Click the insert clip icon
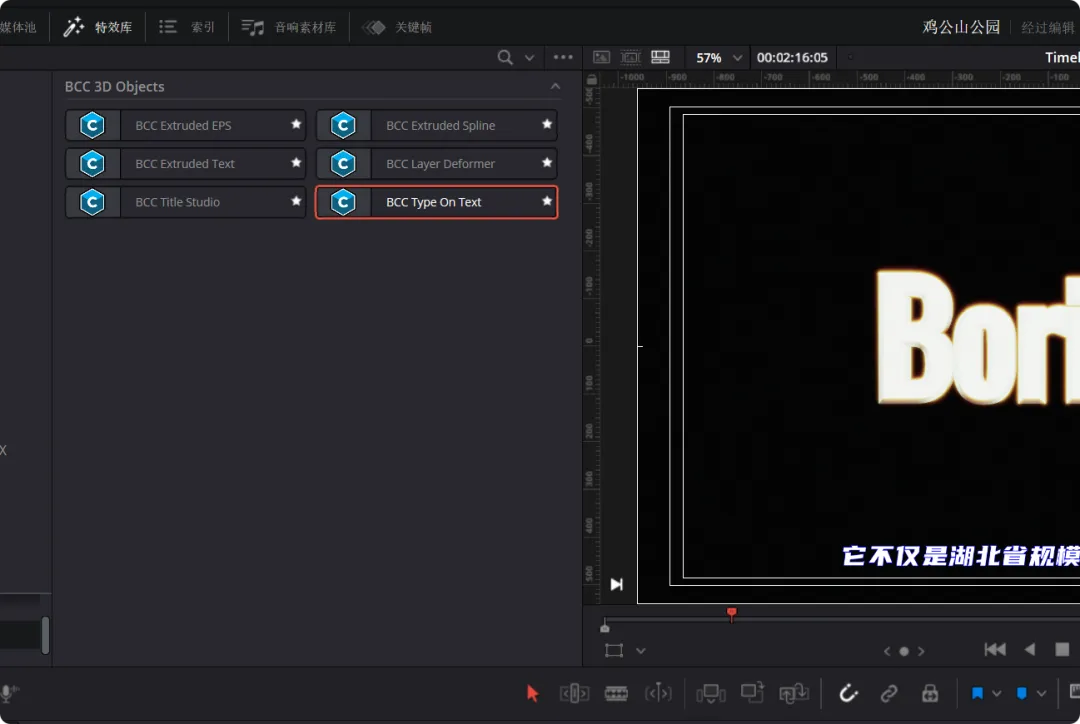Screen dimensions: 1080x724 click(x=711, y=693)
